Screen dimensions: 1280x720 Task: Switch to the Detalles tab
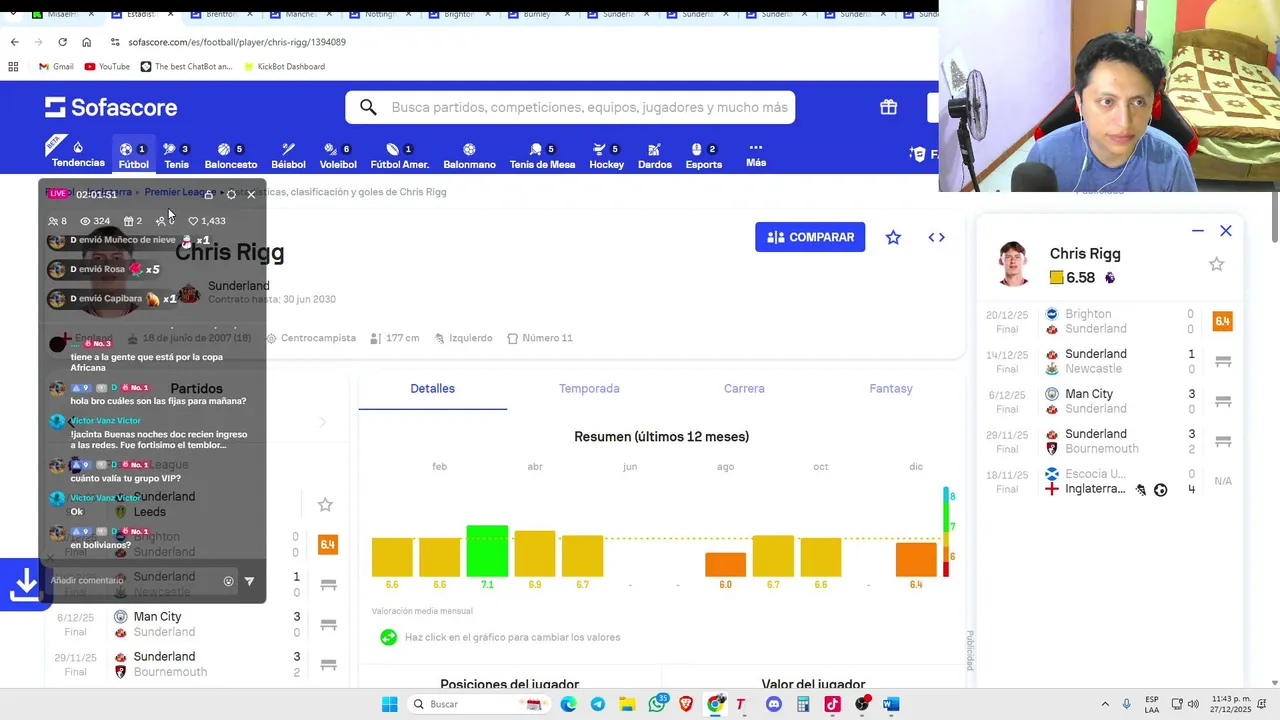pos(432,388)
